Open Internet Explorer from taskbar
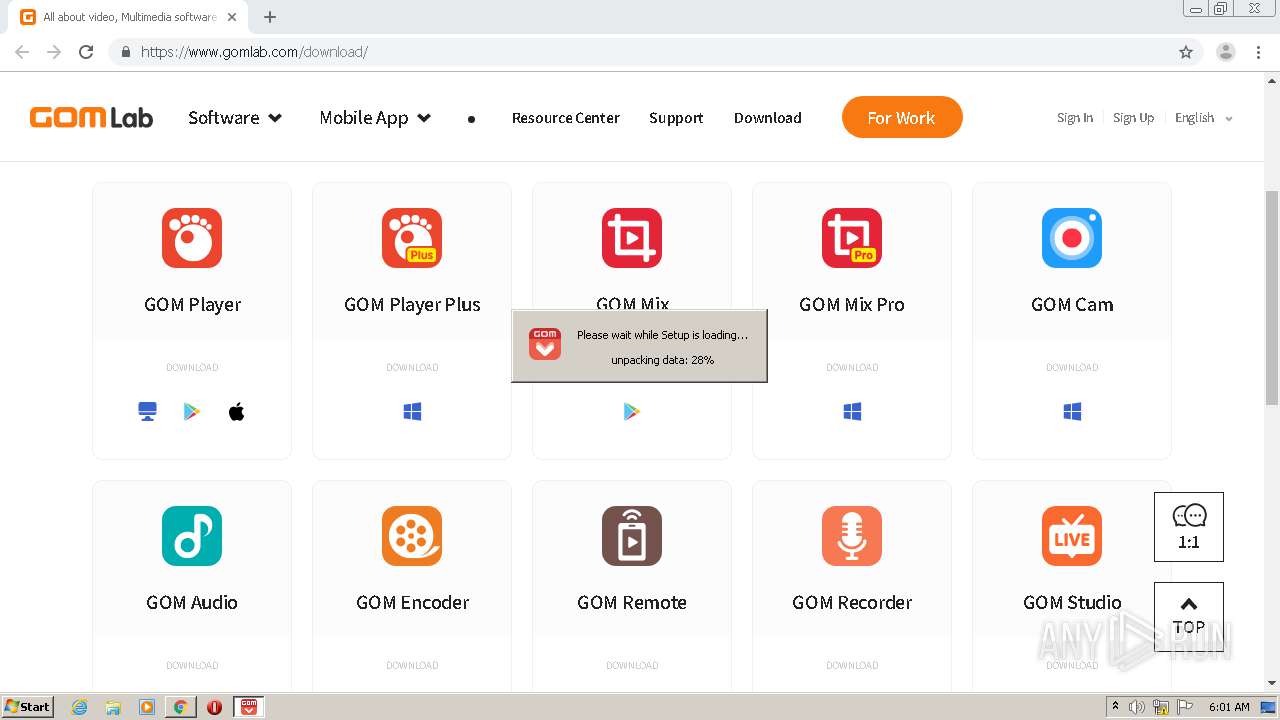 pyautogui.click(x=80, y=707)
